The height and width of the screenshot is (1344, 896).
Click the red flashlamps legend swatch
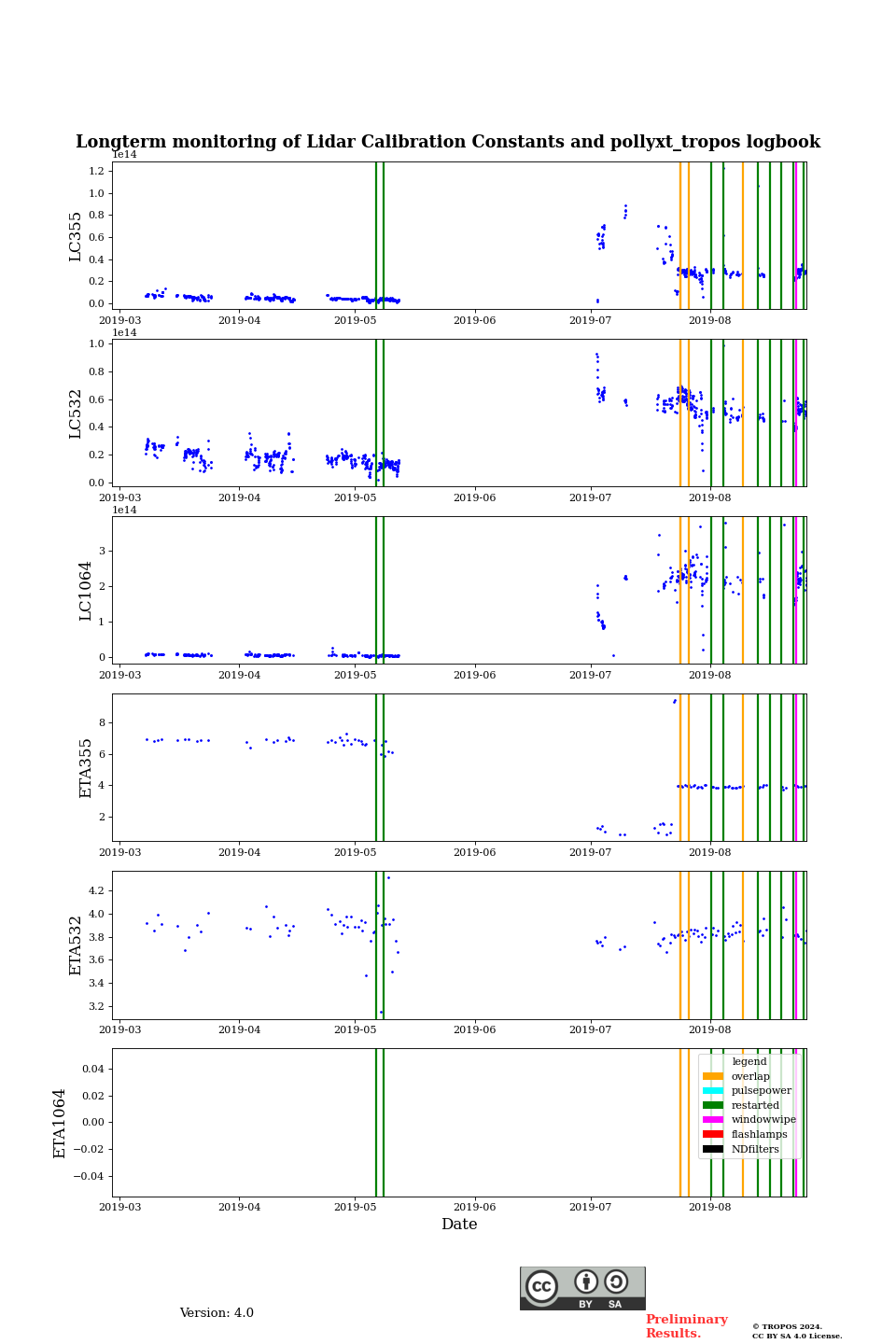(x=712, y=1135)
